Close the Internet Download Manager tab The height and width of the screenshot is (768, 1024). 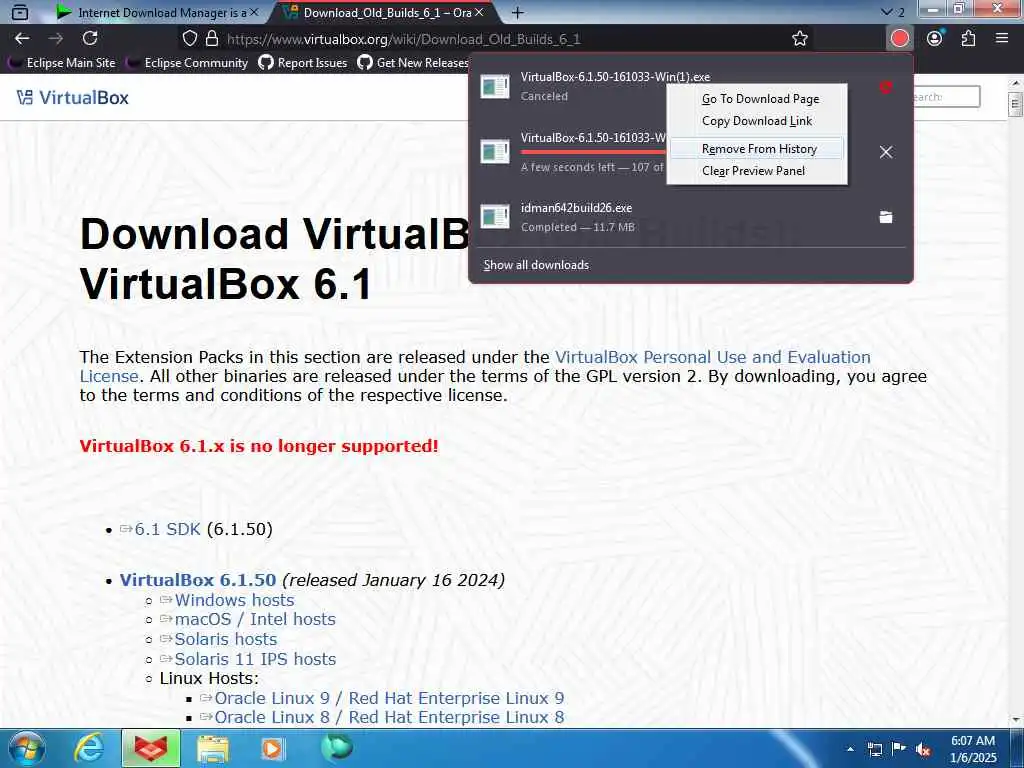point(254,12)
